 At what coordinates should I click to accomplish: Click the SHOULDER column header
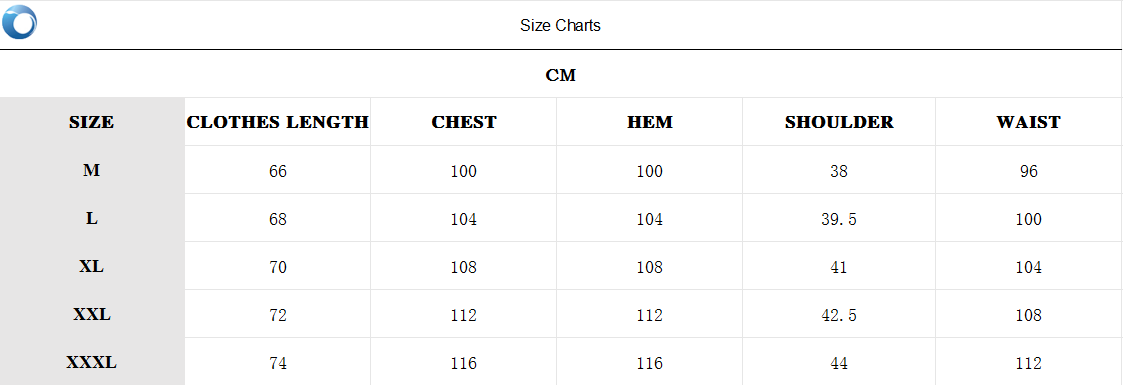tap(839, 122)
